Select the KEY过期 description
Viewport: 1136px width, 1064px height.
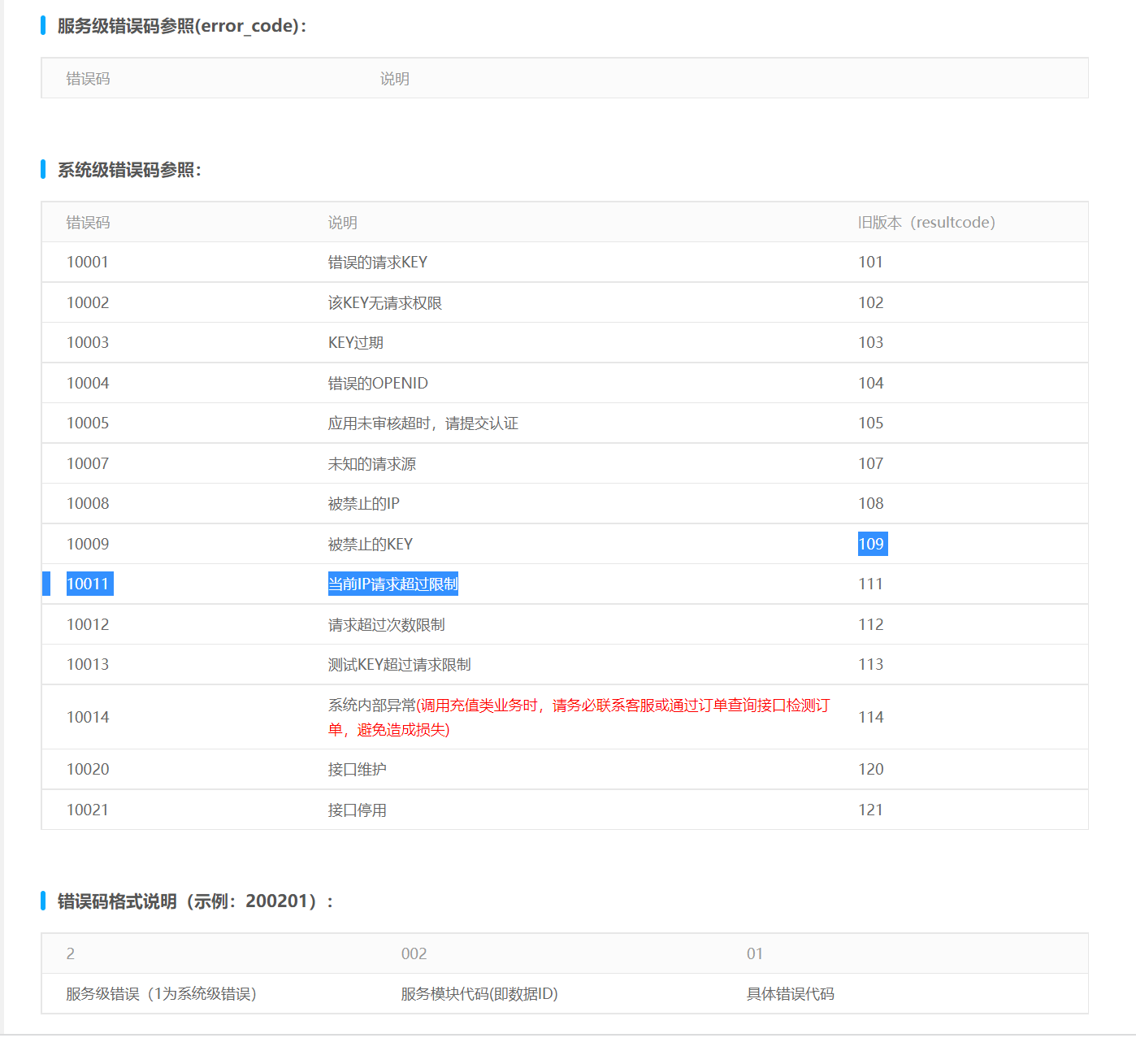356,342
